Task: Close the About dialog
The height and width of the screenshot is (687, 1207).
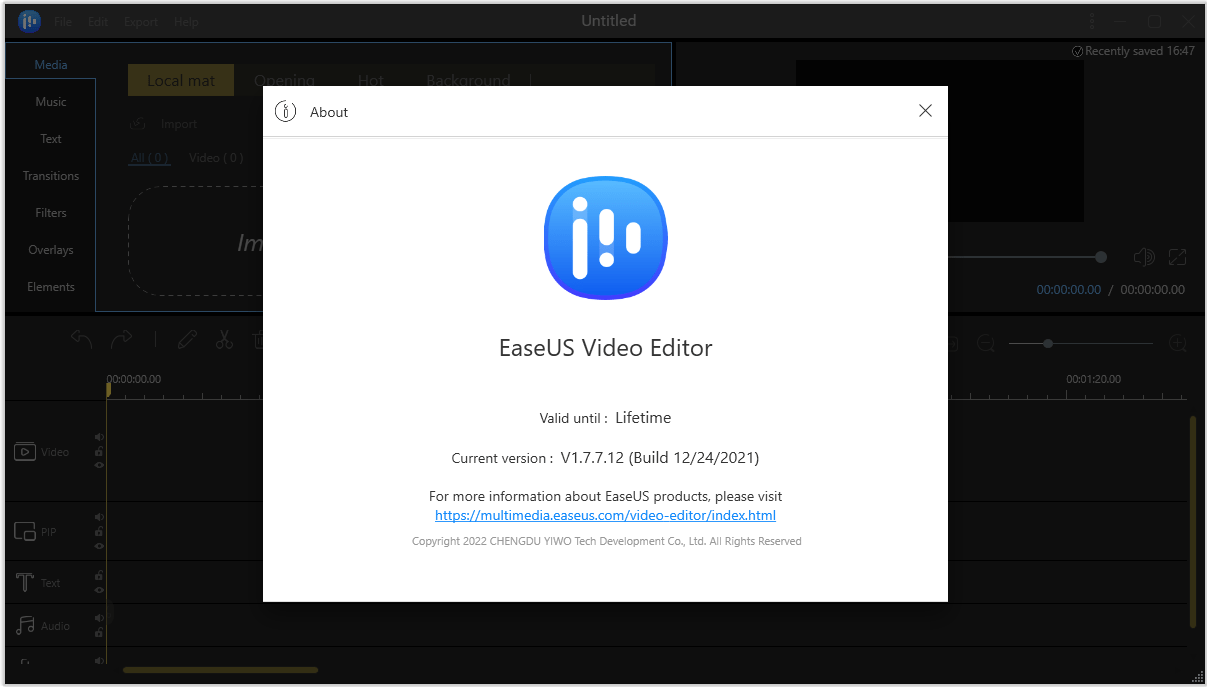Action: [x=925, y=111]
